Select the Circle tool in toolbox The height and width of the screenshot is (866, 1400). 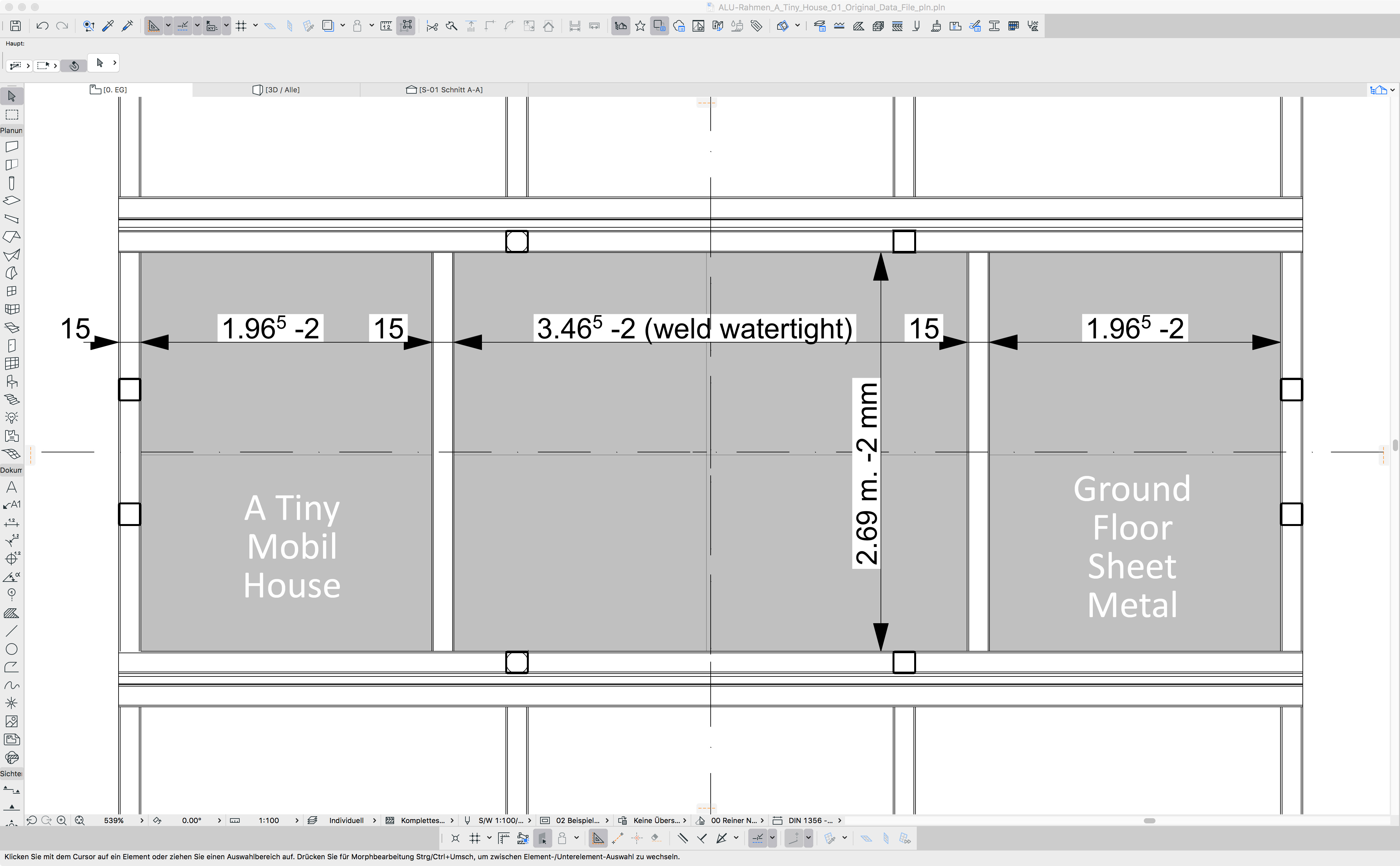(x=11, y=649)
